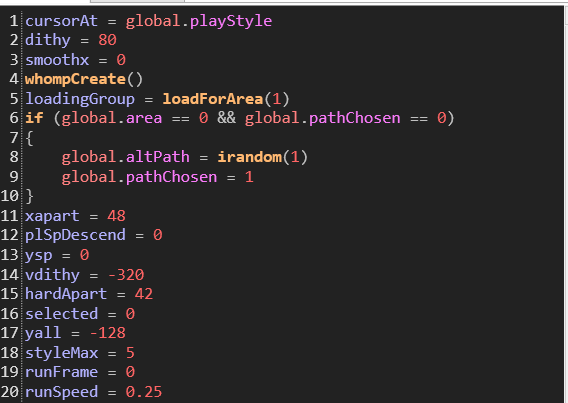This screenshot has width=568, height=403.
Task: Click the "hardApart" variable name
Action: (x=66, y=294)
